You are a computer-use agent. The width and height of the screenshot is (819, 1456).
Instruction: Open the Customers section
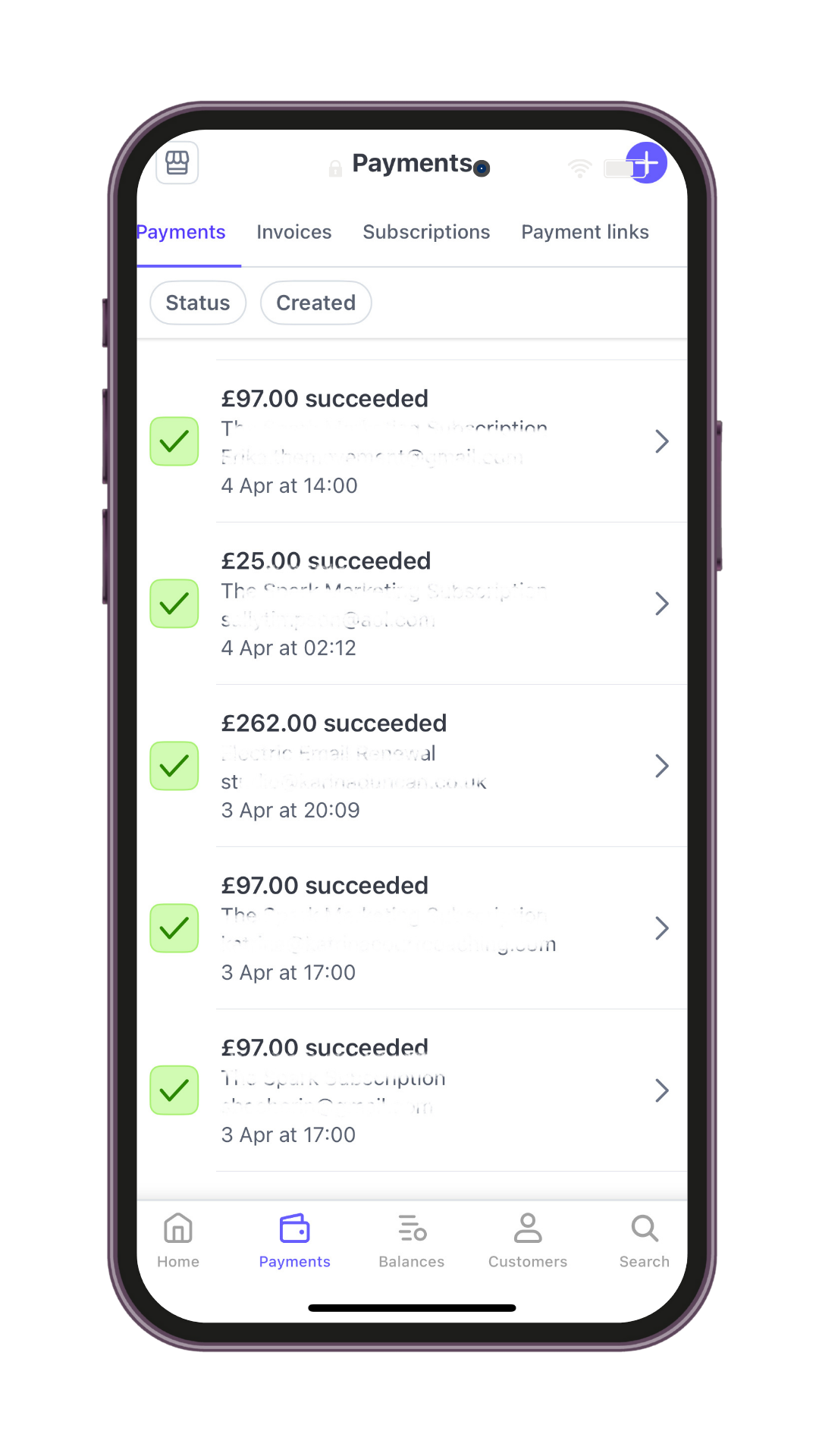(x=528, y=1241)
